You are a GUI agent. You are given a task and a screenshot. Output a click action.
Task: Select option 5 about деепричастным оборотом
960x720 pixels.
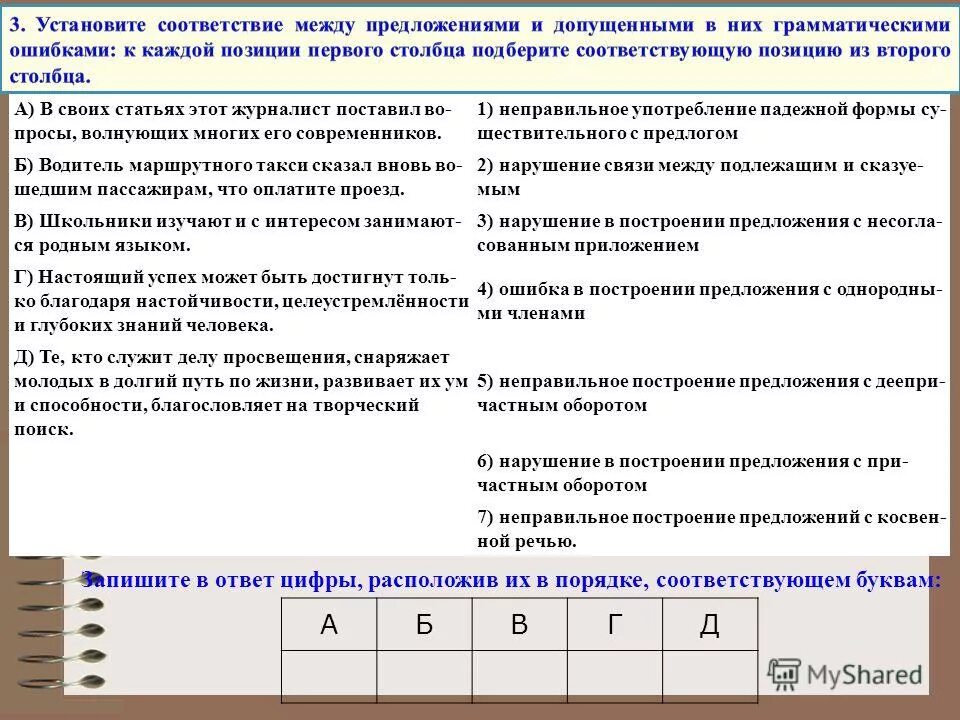point(710,390)
